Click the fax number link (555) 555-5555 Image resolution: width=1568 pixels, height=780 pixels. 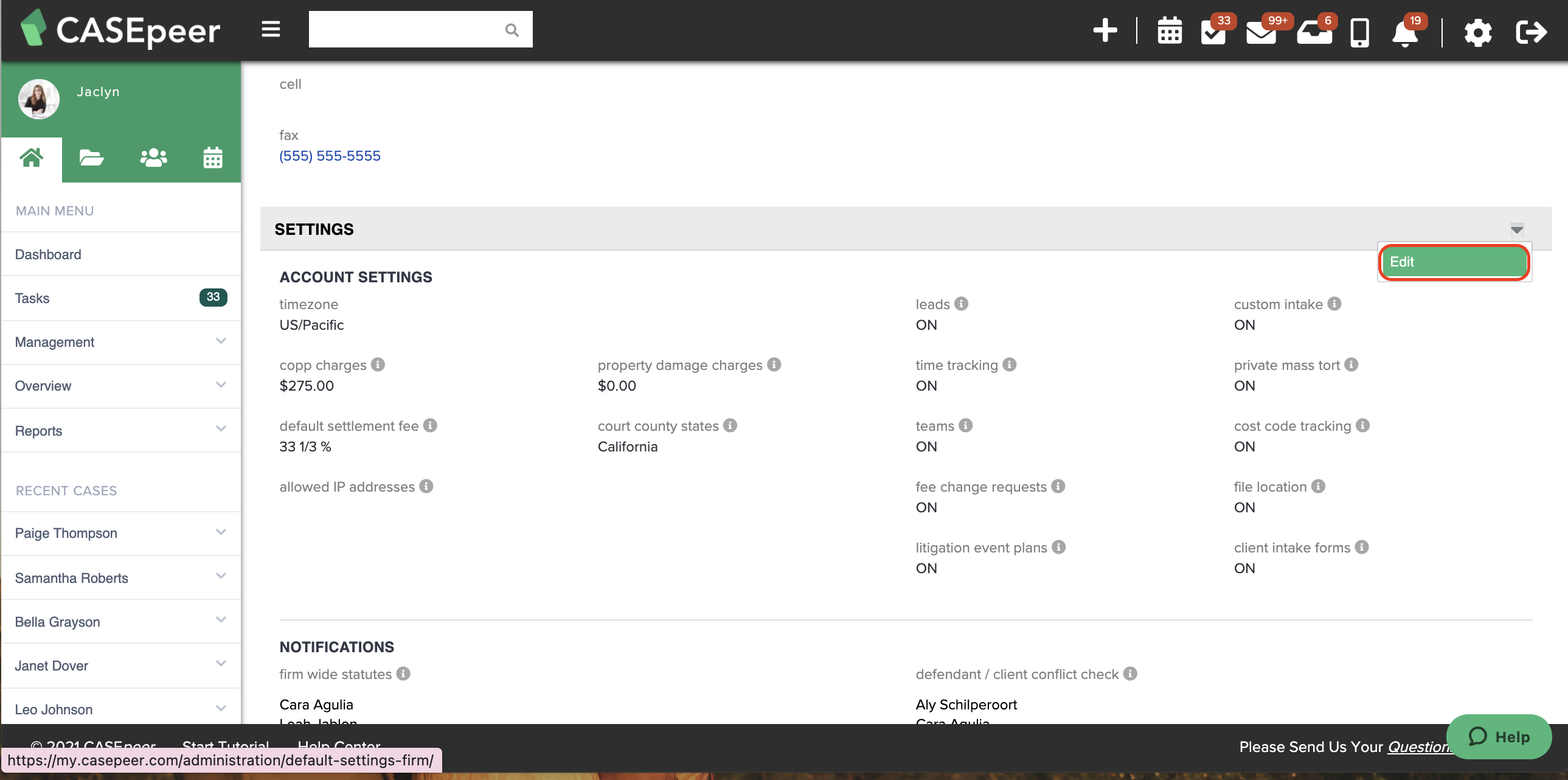(329, 155)
